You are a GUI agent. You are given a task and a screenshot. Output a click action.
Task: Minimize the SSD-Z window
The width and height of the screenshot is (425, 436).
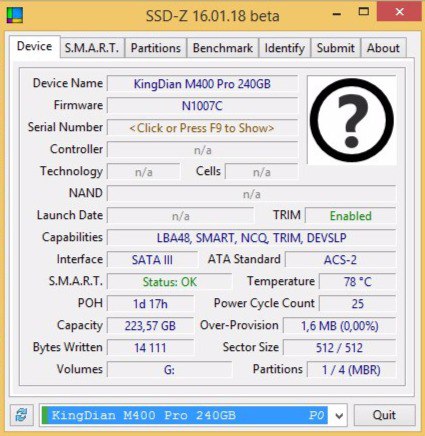pos(337,14)
